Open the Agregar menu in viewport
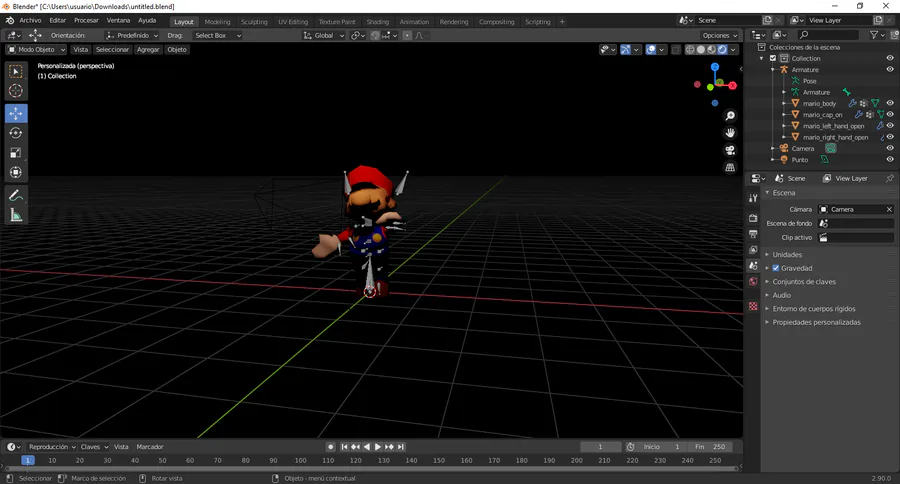This screenshot has height=484, width=900. 148,49
